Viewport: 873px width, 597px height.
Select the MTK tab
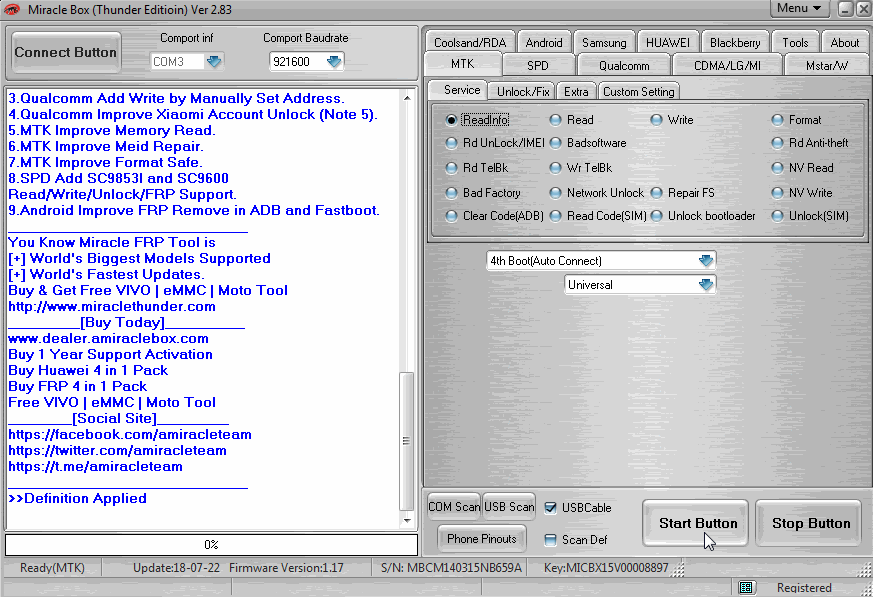[x=463, y=64]
